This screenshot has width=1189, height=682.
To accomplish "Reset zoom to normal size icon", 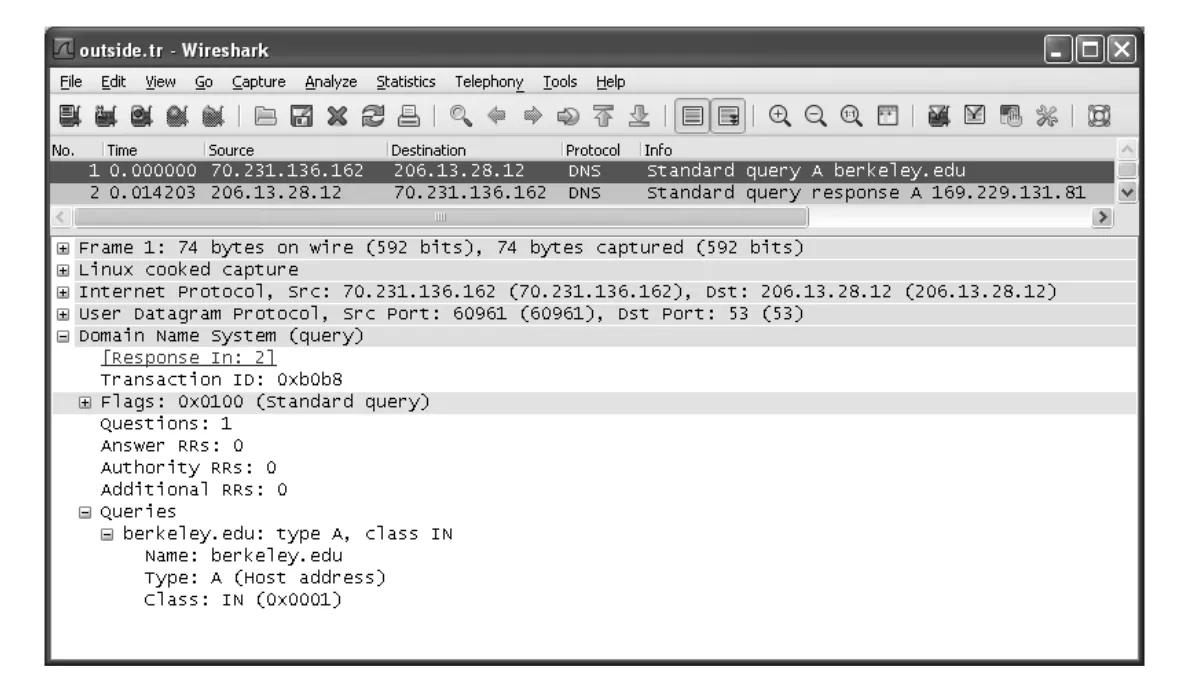I will [x=851, y=116].
